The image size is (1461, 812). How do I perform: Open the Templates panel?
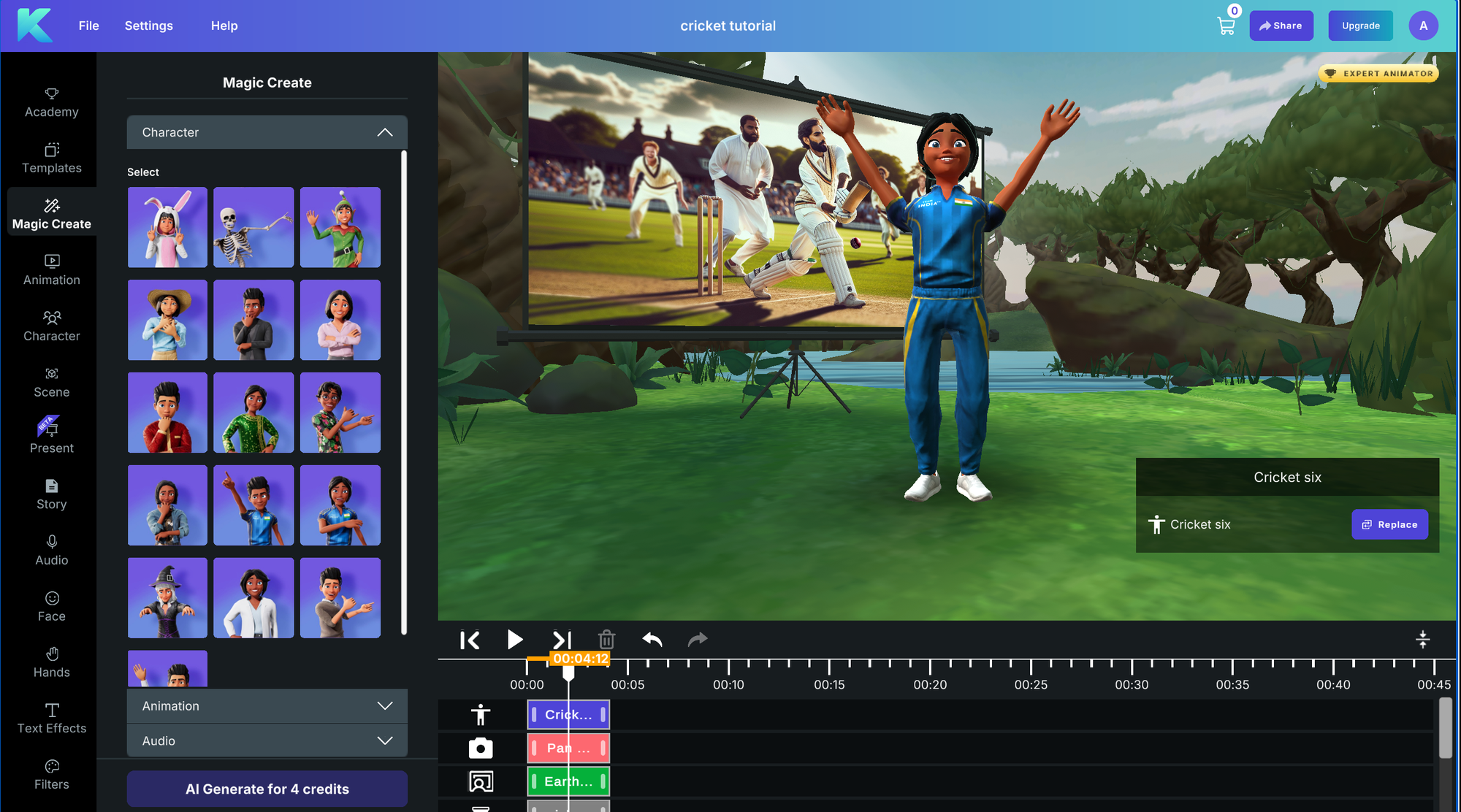(x=51, y=158)
